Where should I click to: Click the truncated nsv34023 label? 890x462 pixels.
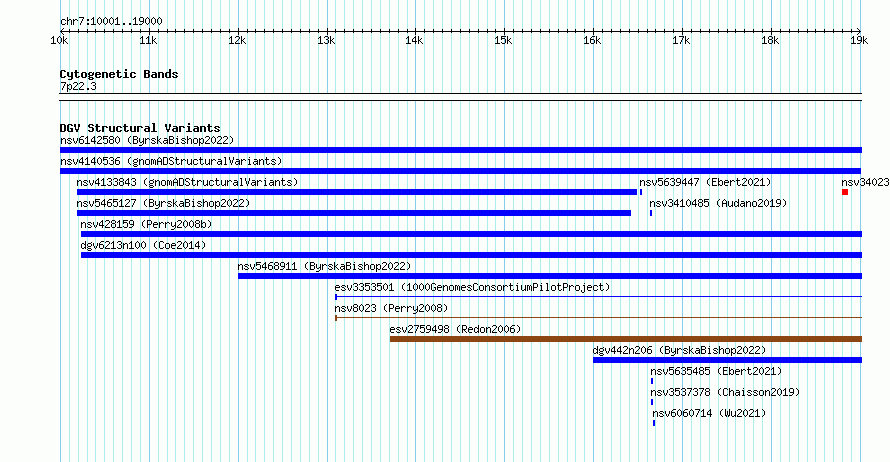866,182
